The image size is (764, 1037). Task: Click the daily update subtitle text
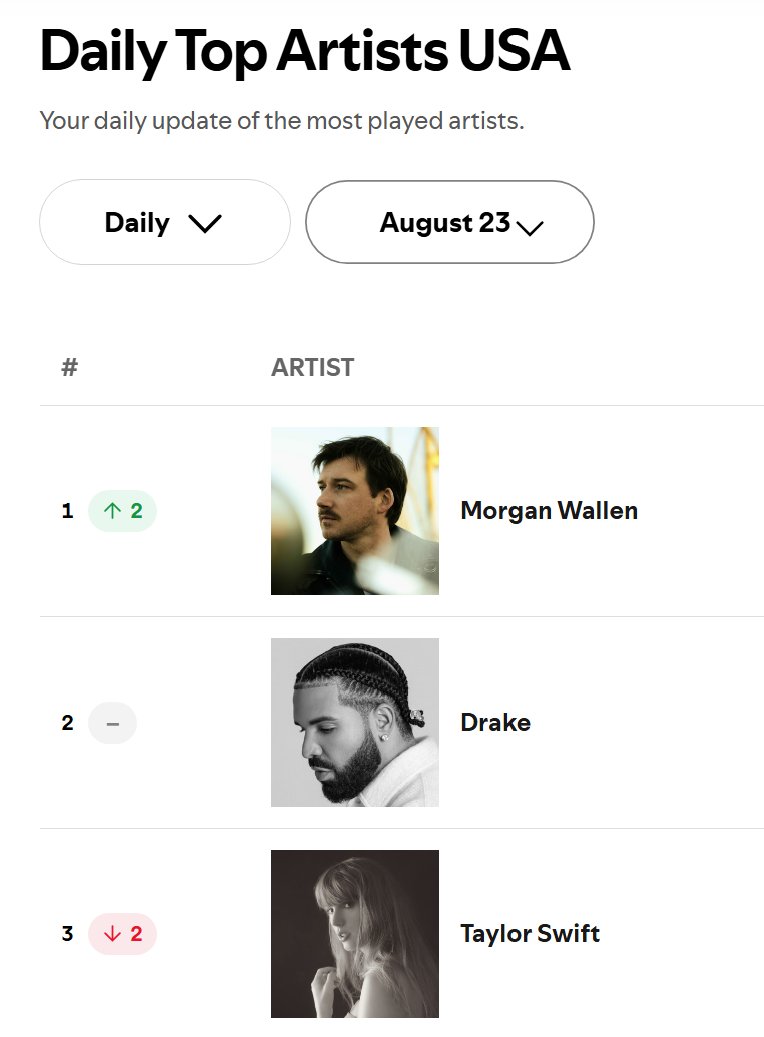[282, 122]
